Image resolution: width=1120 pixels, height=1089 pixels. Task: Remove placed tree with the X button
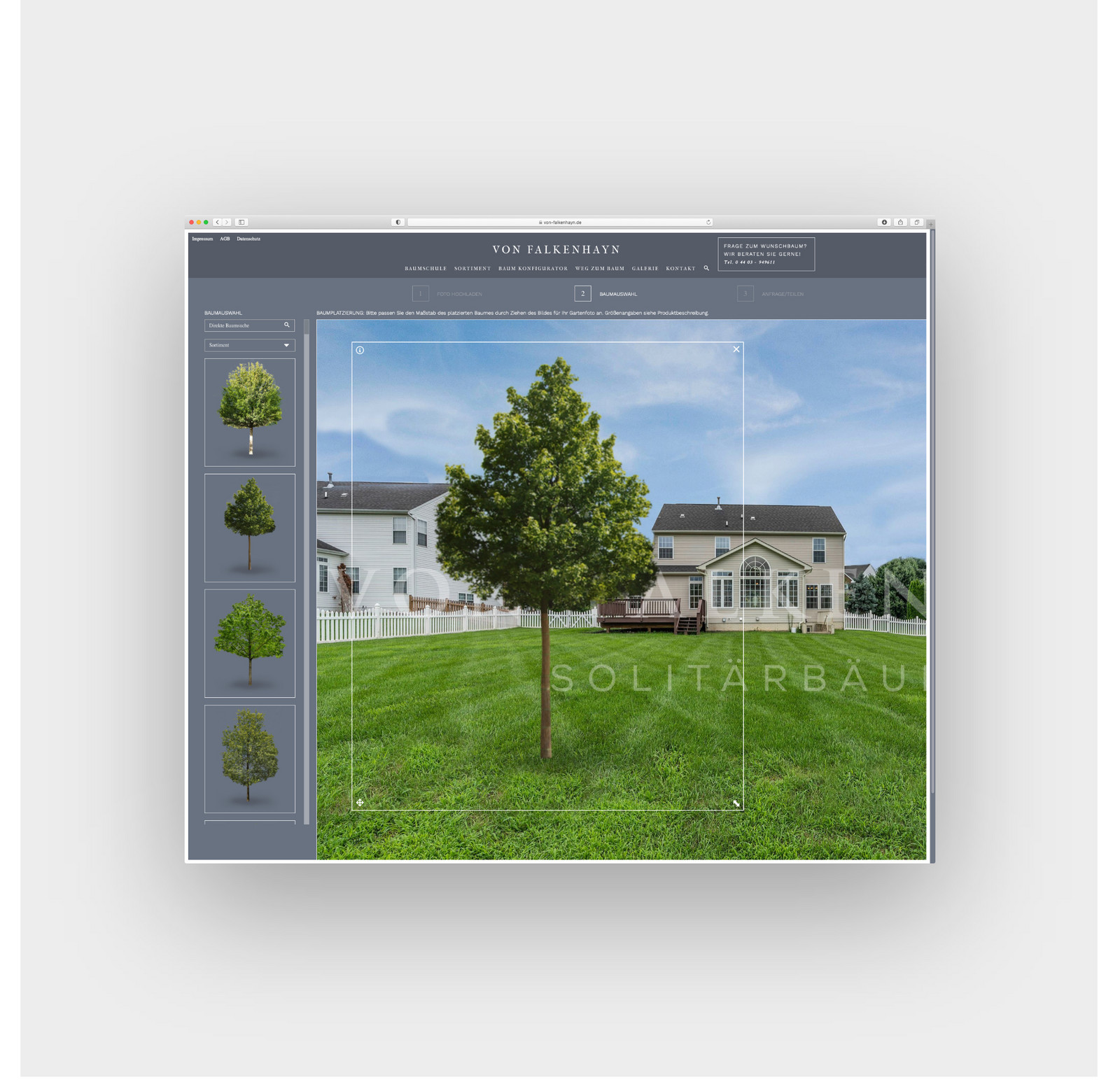(x=736, y=349)
